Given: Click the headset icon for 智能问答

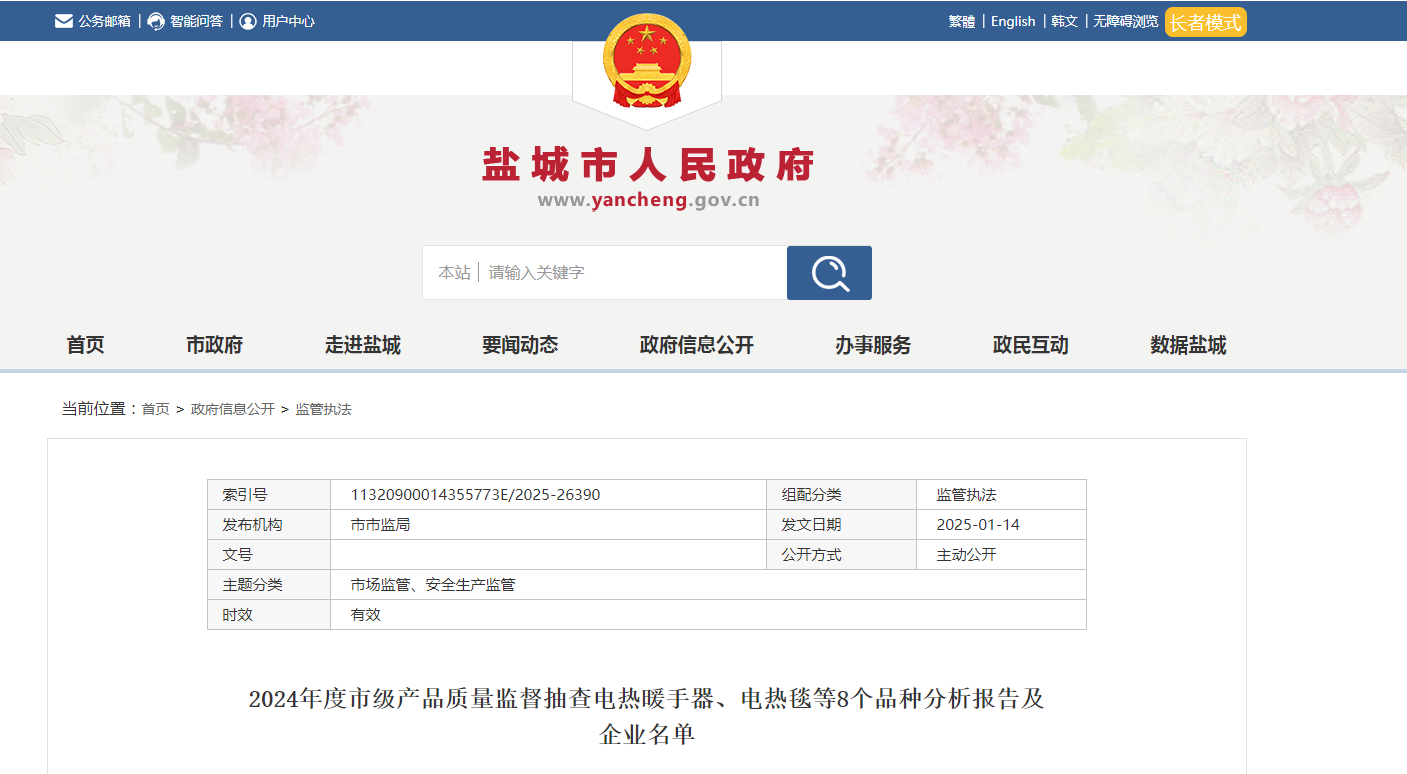Looking at the screenshot, I should [156, 21].
